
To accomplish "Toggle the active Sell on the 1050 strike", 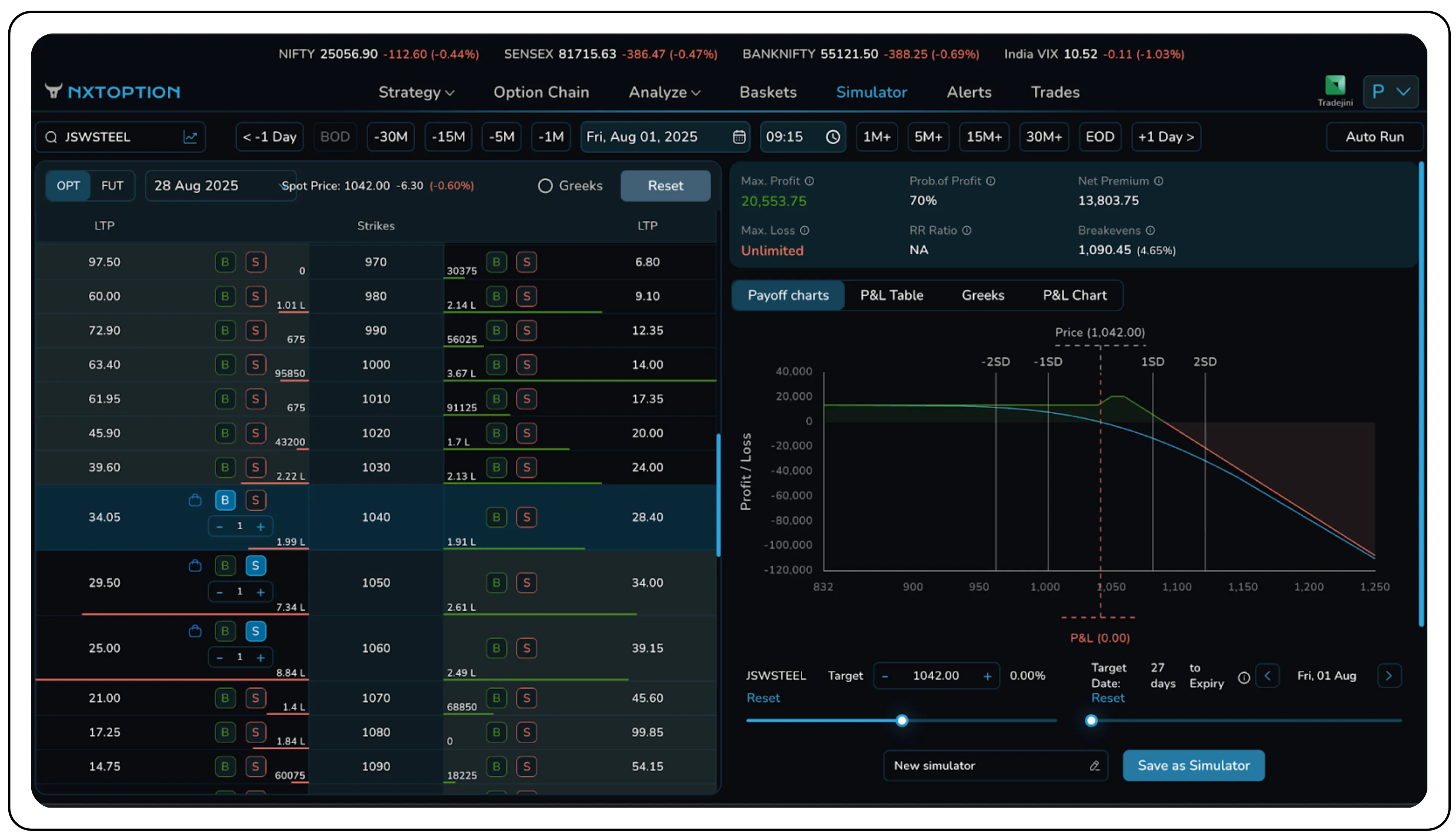I will click(x=255, y=566).
